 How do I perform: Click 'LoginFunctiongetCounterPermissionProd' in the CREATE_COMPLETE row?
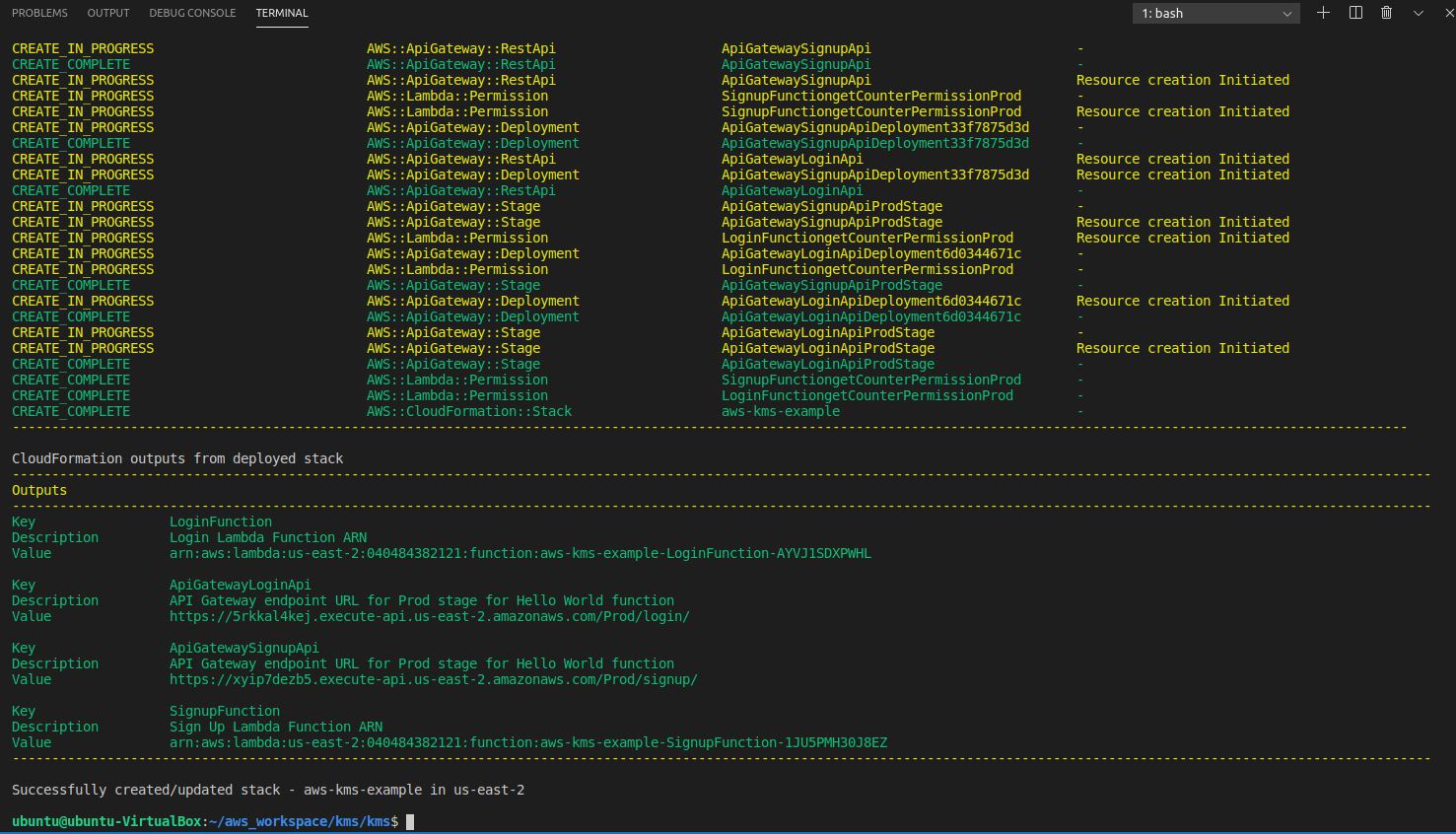tap(867, 395)
